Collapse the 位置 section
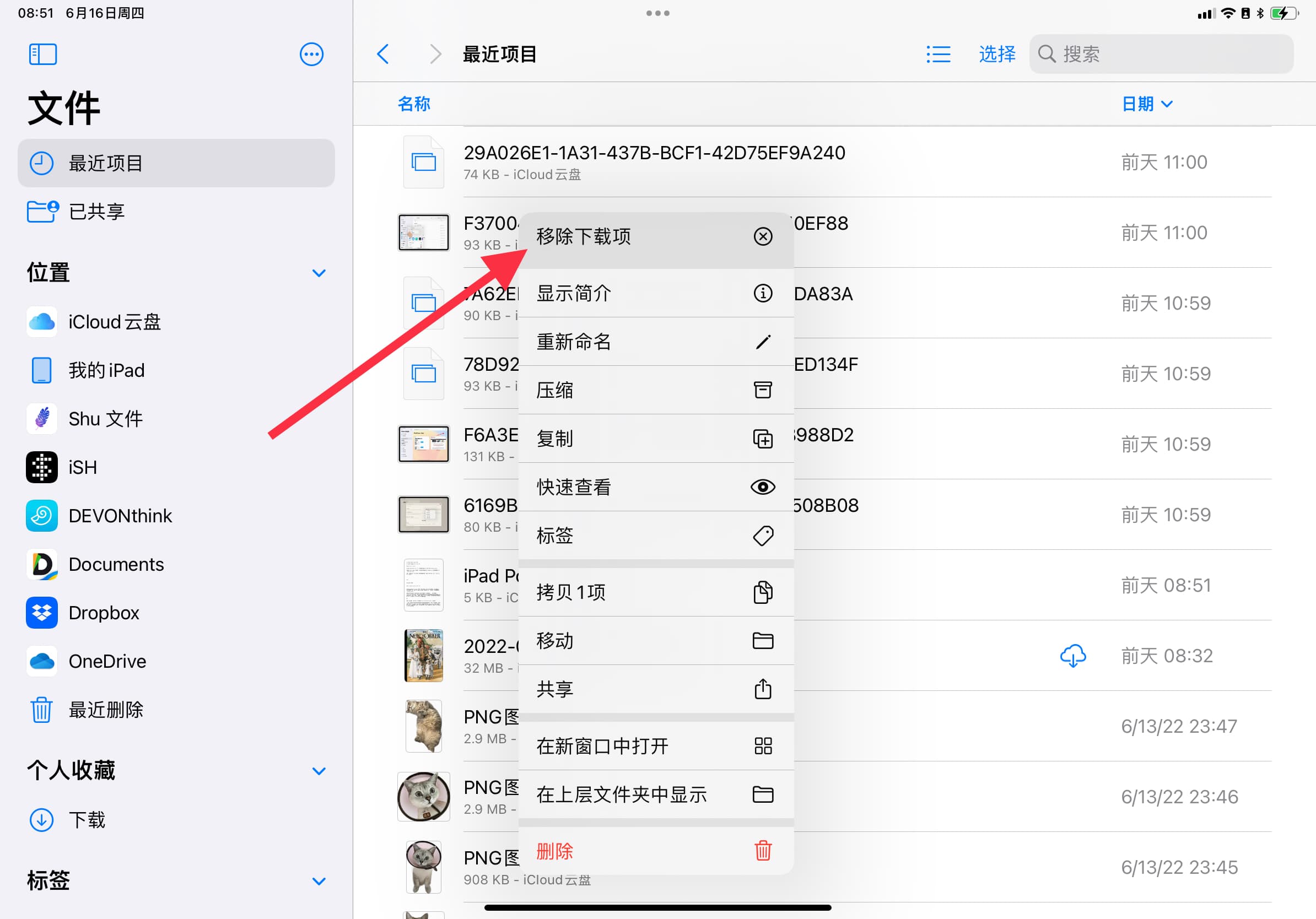The width and height of the screenshot is (1316, 919). [319, 273]
